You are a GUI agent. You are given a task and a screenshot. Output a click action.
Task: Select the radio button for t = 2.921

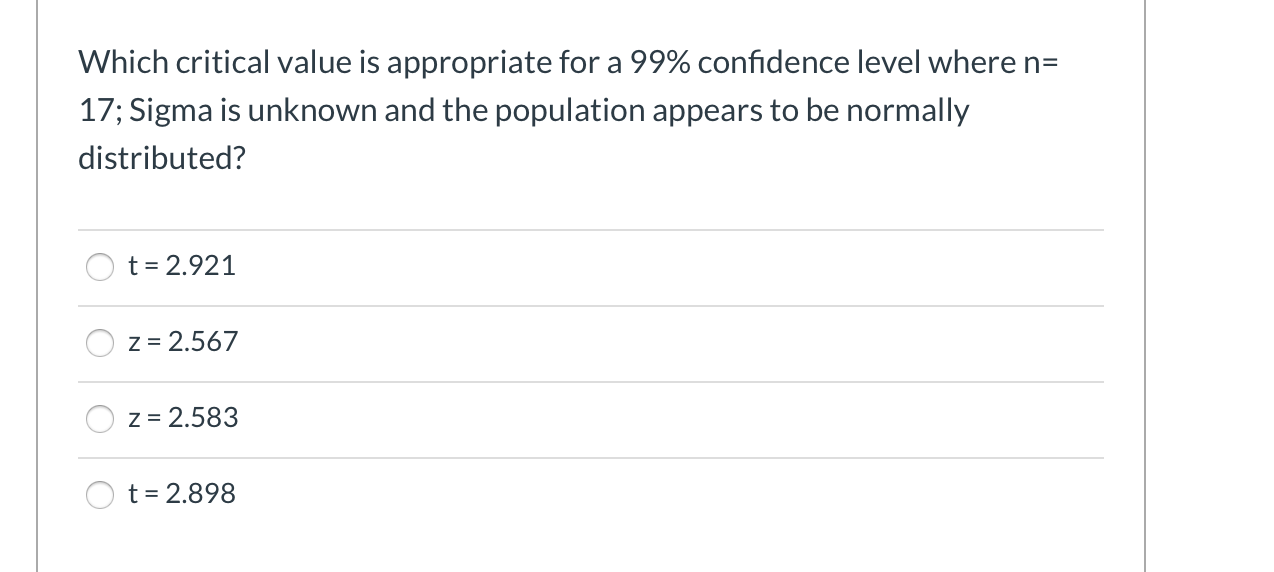point(100,267)
